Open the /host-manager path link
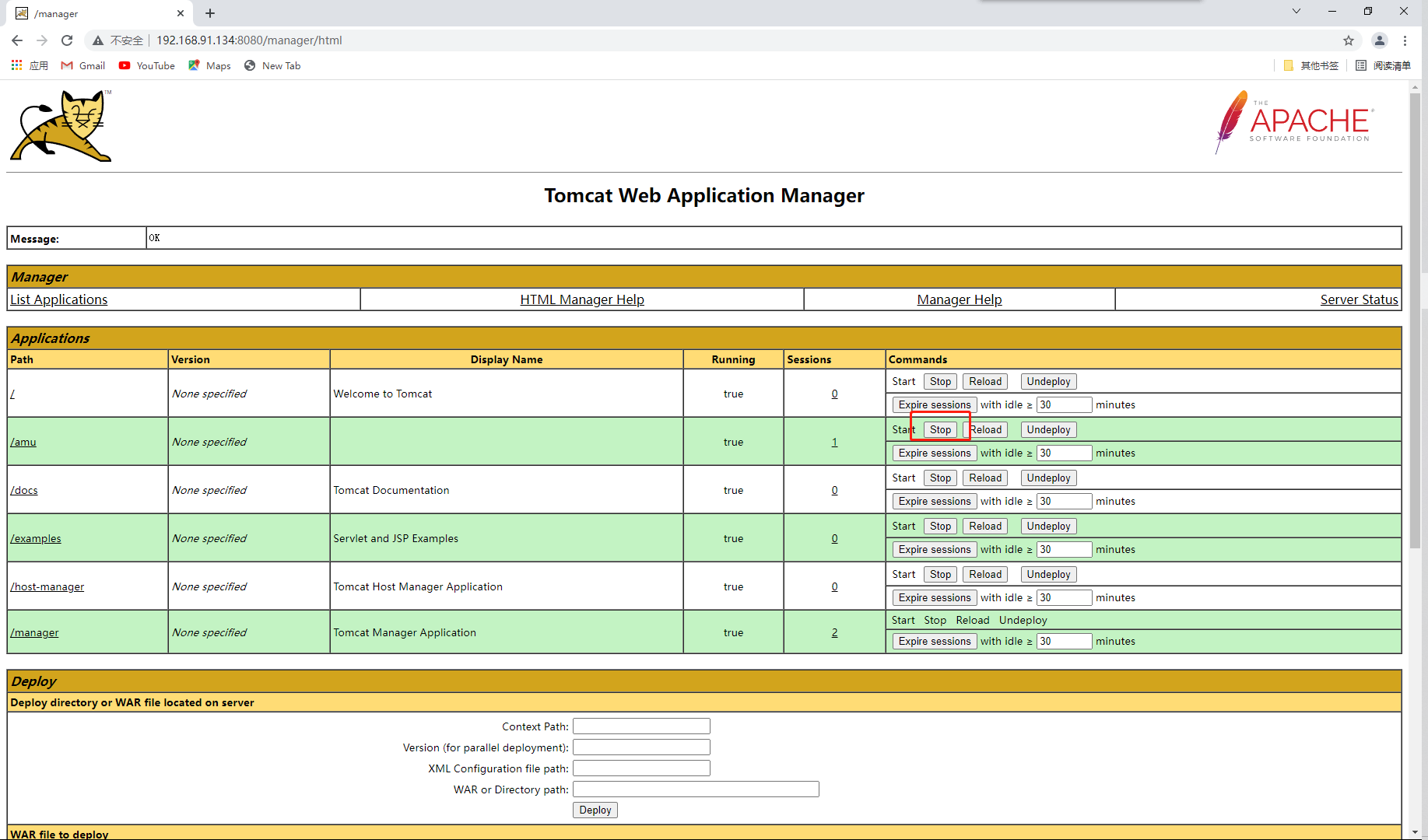This screenshot has height=840, width=1428. coord(47,586)
